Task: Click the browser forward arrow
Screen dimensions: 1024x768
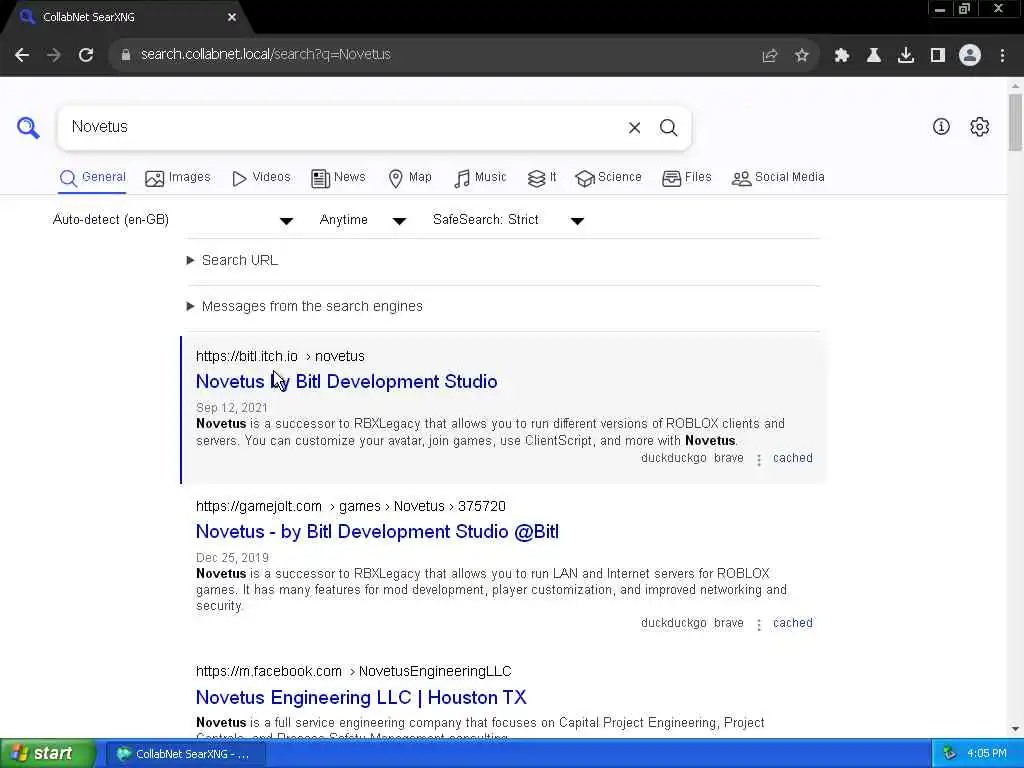Action: (x=54, y=55)
